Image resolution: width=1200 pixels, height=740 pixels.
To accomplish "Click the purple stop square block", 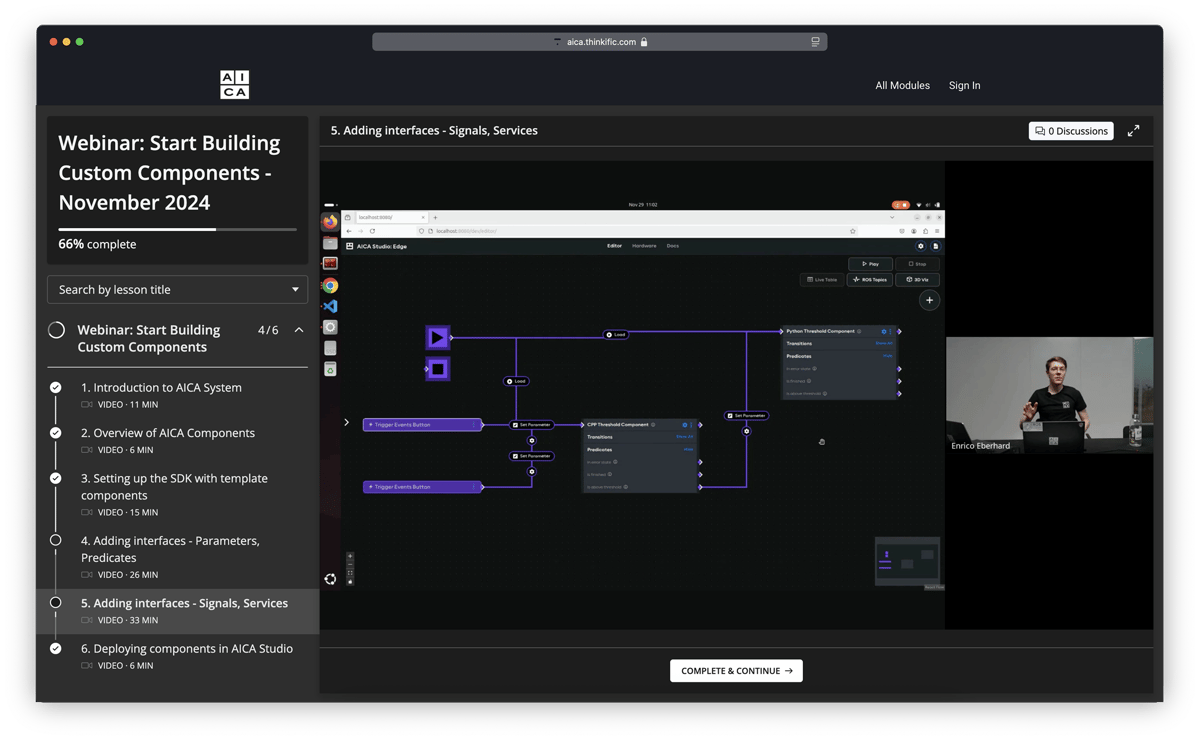I will point(438,369).
